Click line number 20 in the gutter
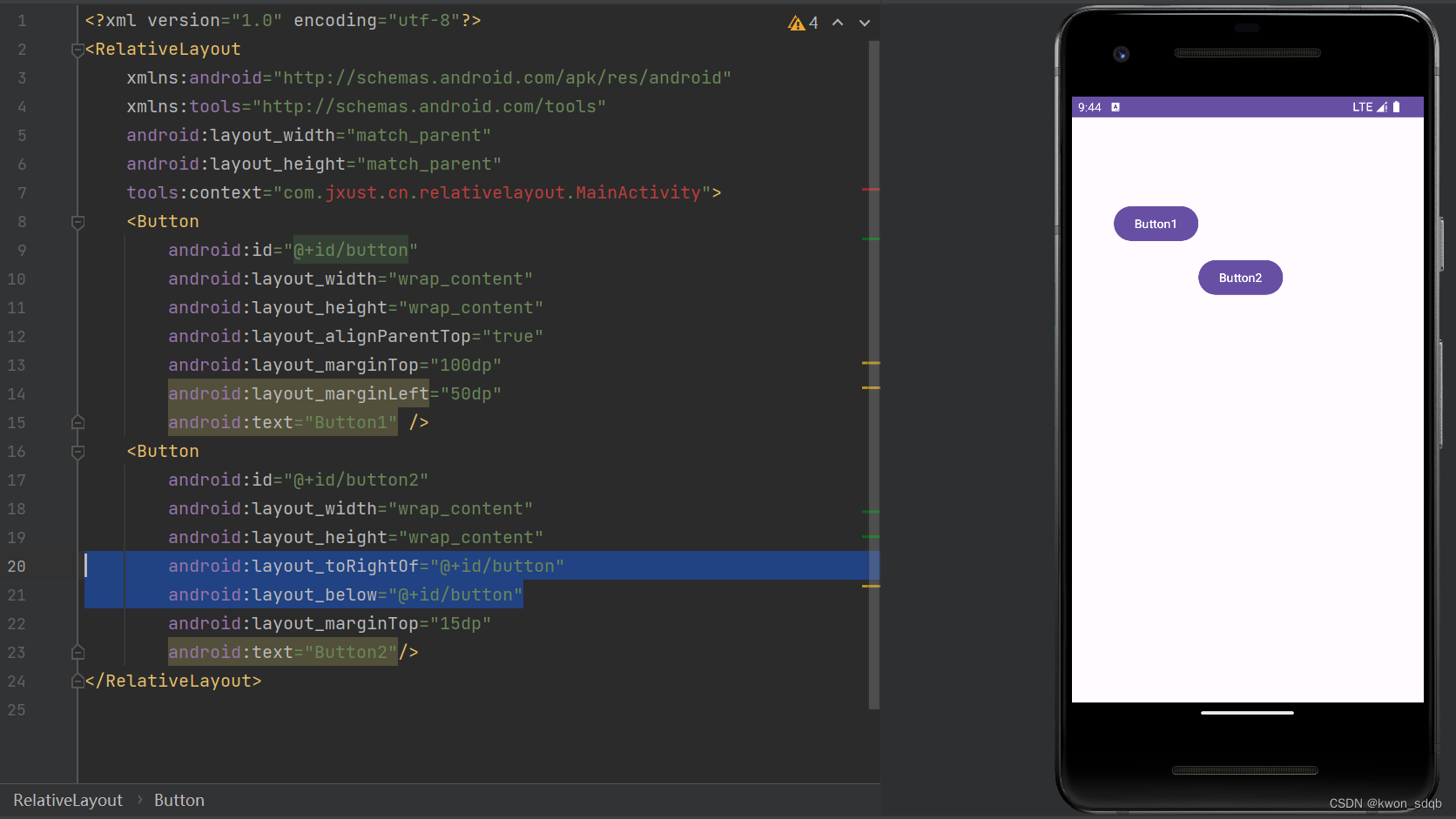Screen dimensions: 1456x819 pyautogui.click(x=17, y=567)
